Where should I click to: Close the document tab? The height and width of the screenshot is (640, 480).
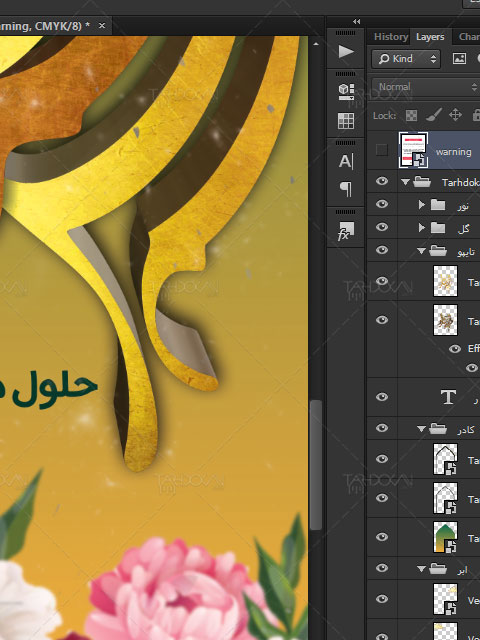coord(102,26)
